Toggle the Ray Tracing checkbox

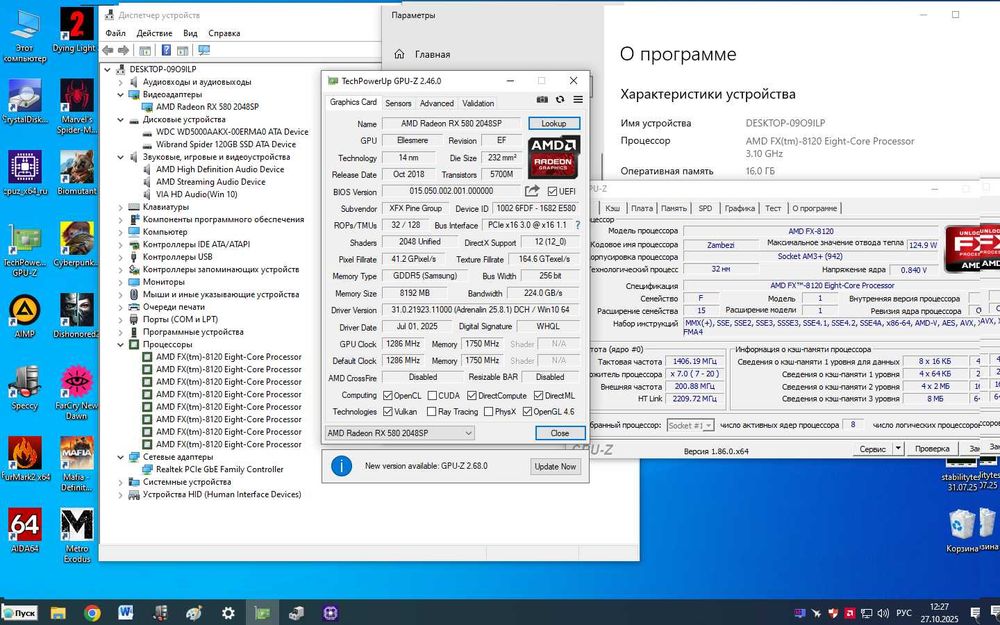tap(432, 412)
